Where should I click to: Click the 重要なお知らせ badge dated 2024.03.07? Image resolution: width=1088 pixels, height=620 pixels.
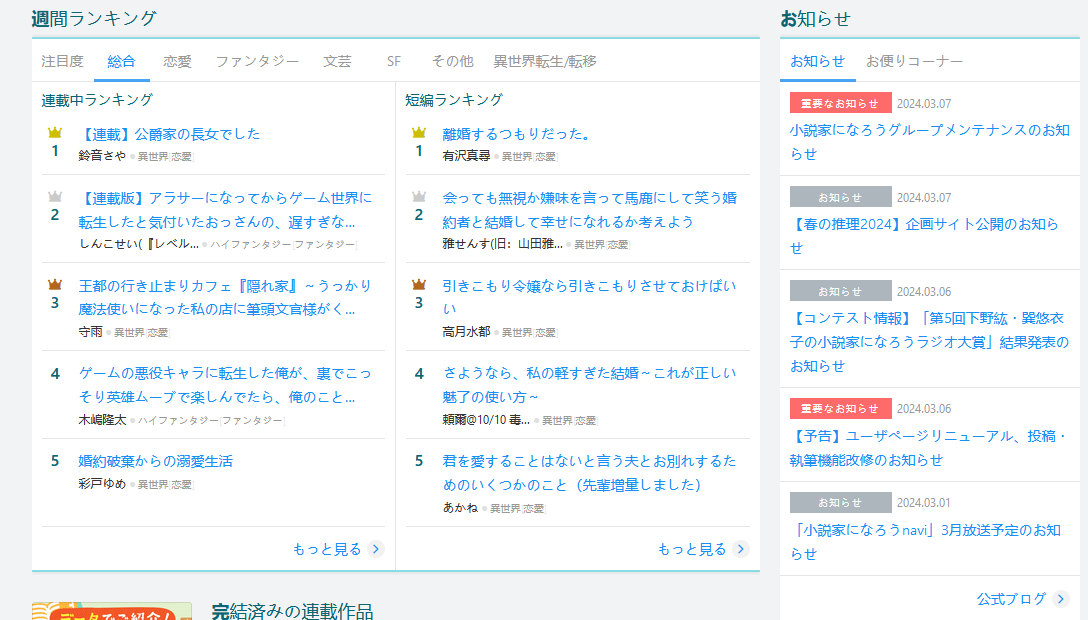[840, 103]
